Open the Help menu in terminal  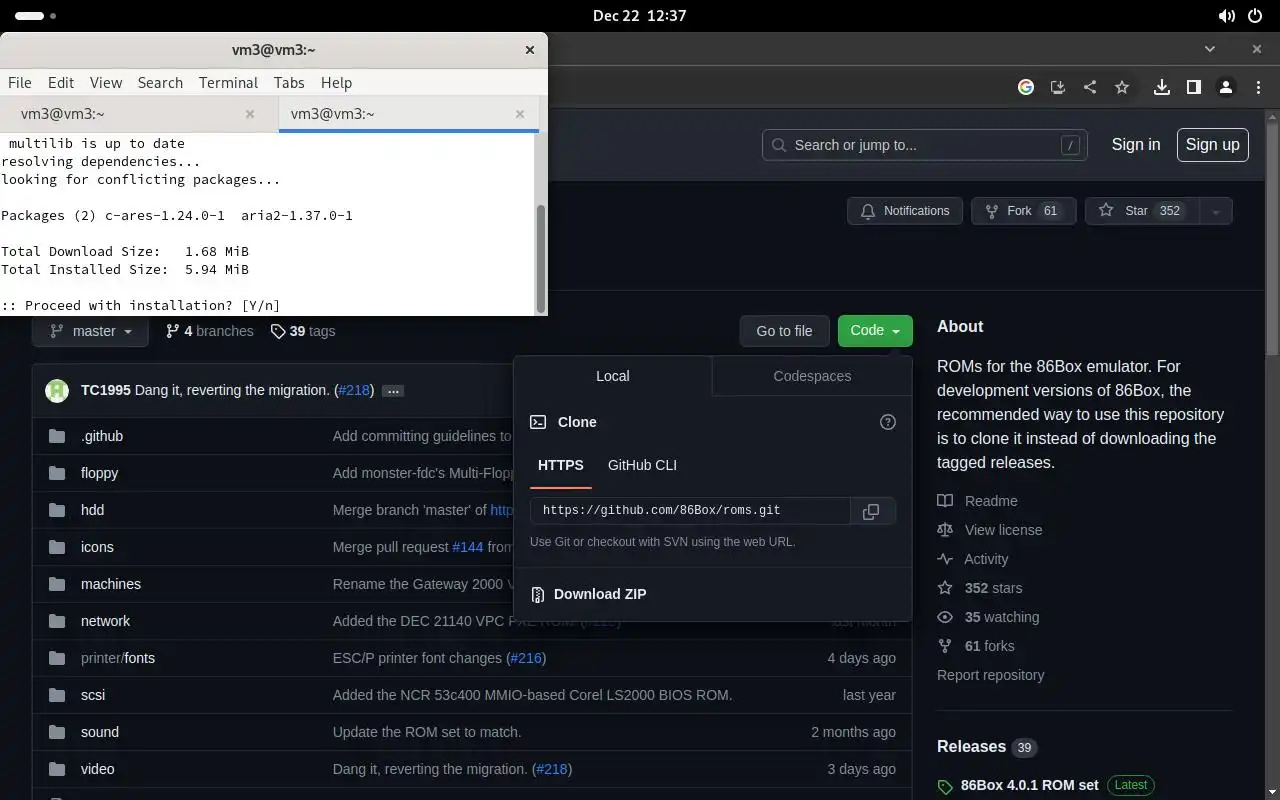point(336,83)
